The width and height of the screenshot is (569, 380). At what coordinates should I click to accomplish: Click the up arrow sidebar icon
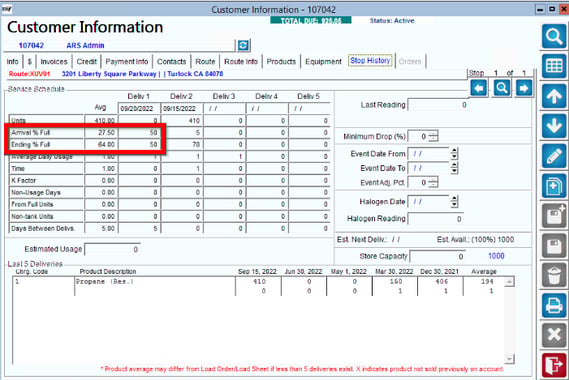pyautogui.click(x=554, y=97)
